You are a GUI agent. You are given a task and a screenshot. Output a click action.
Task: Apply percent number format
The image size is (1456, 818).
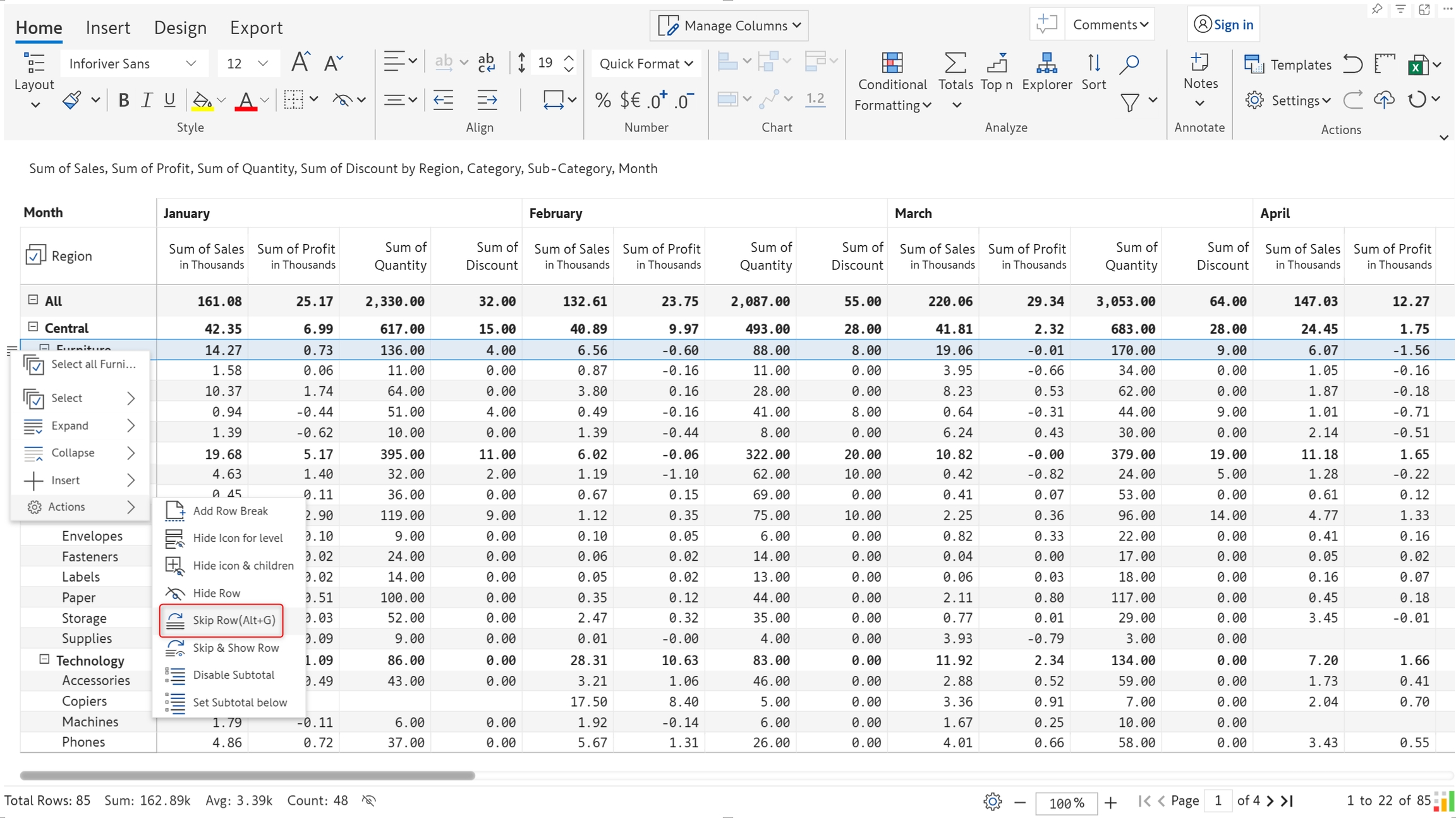click(602, 101)
